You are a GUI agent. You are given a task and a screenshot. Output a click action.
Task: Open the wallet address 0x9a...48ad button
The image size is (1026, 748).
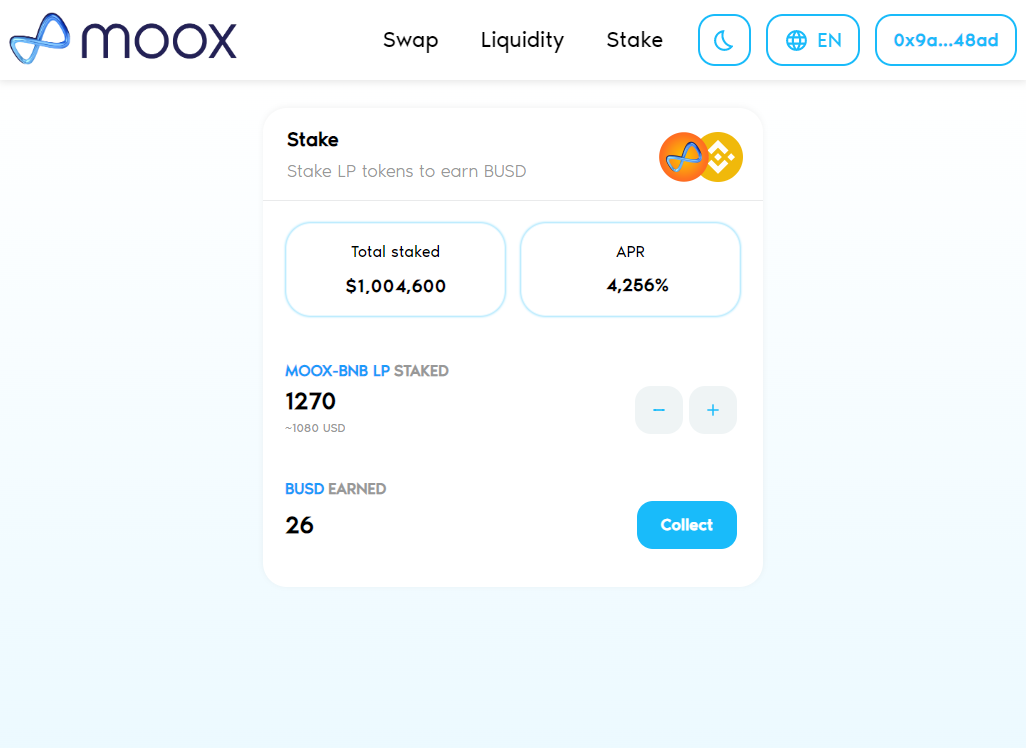click(x=946, y=40)
